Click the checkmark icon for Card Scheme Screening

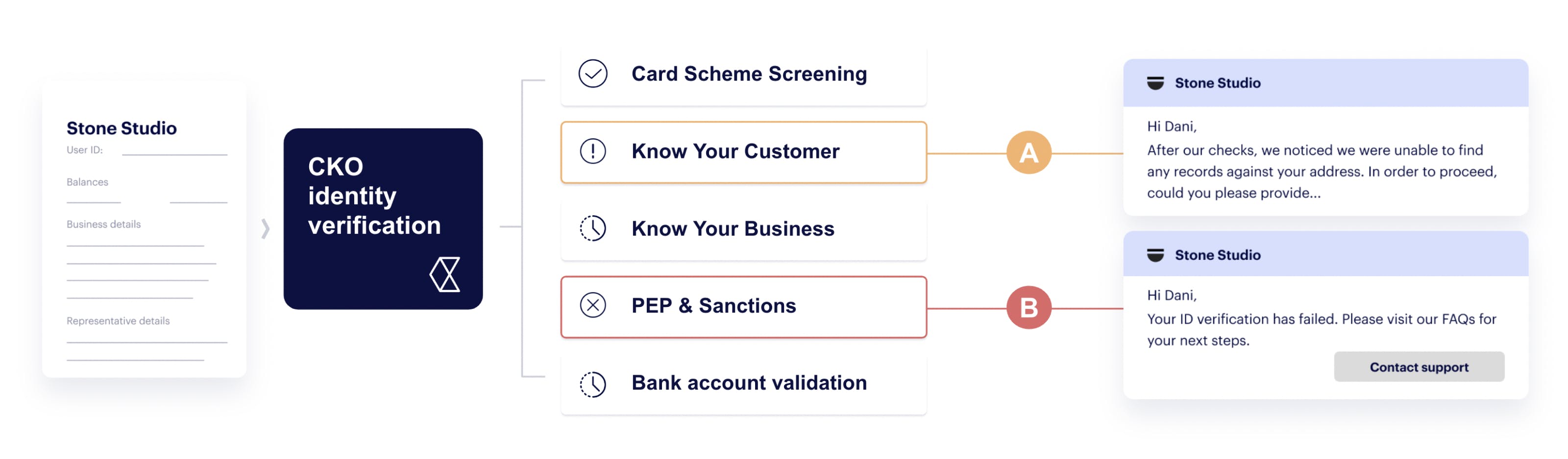pos(592,74)
